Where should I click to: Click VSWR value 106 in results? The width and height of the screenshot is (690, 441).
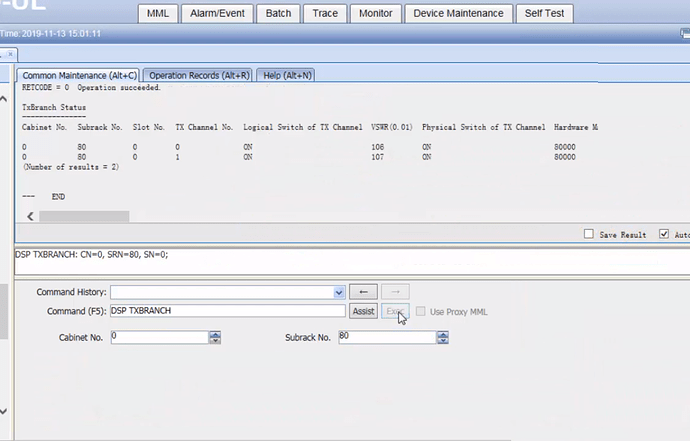pyautogui.click(x=378, y=147)
